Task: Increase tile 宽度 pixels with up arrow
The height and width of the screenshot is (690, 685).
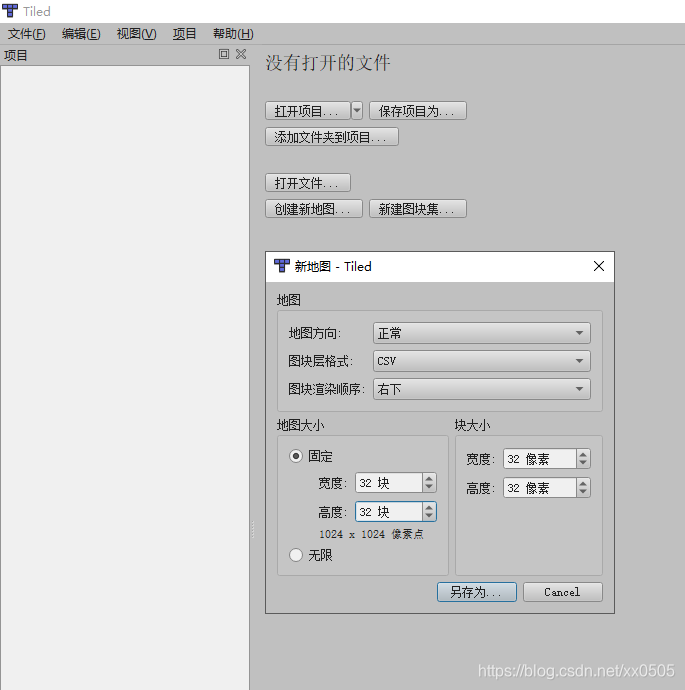Action: click(583, 455)
